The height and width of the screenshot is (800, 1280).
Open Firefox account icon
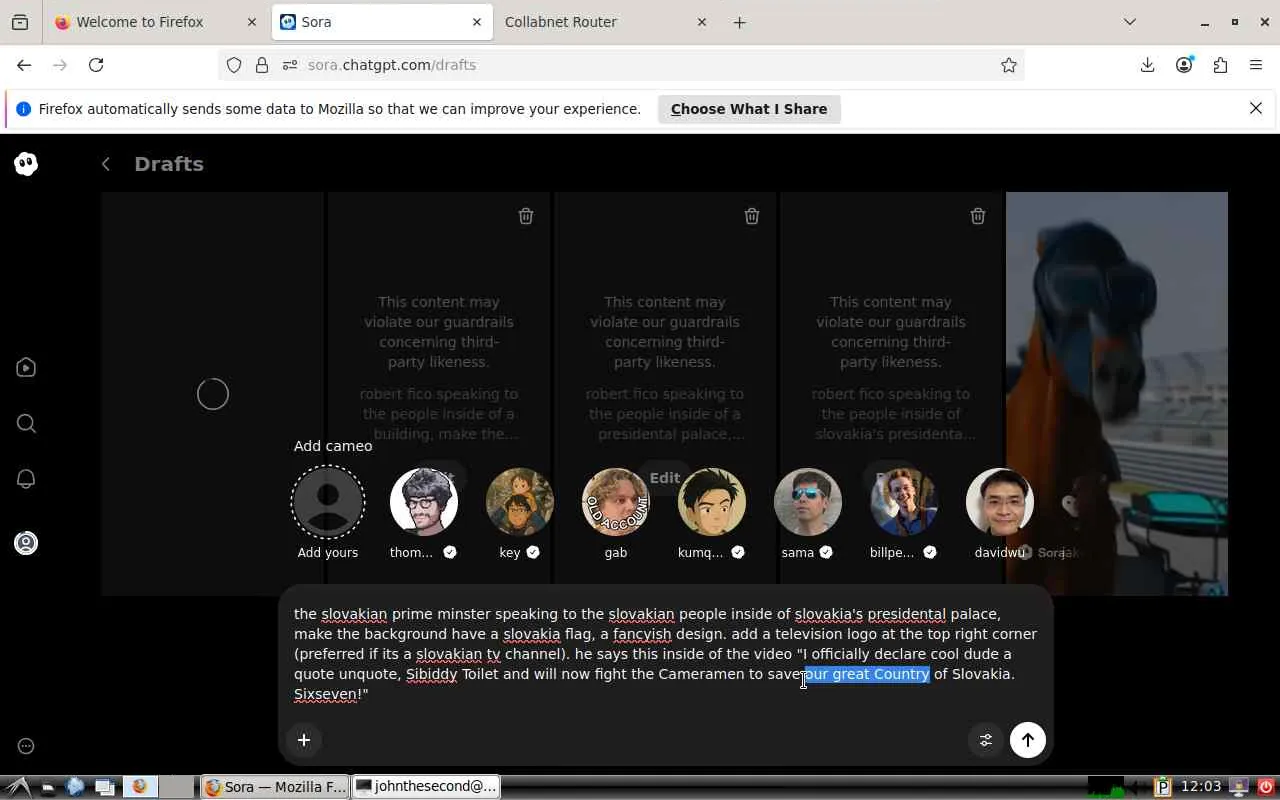pos(1184,65)
